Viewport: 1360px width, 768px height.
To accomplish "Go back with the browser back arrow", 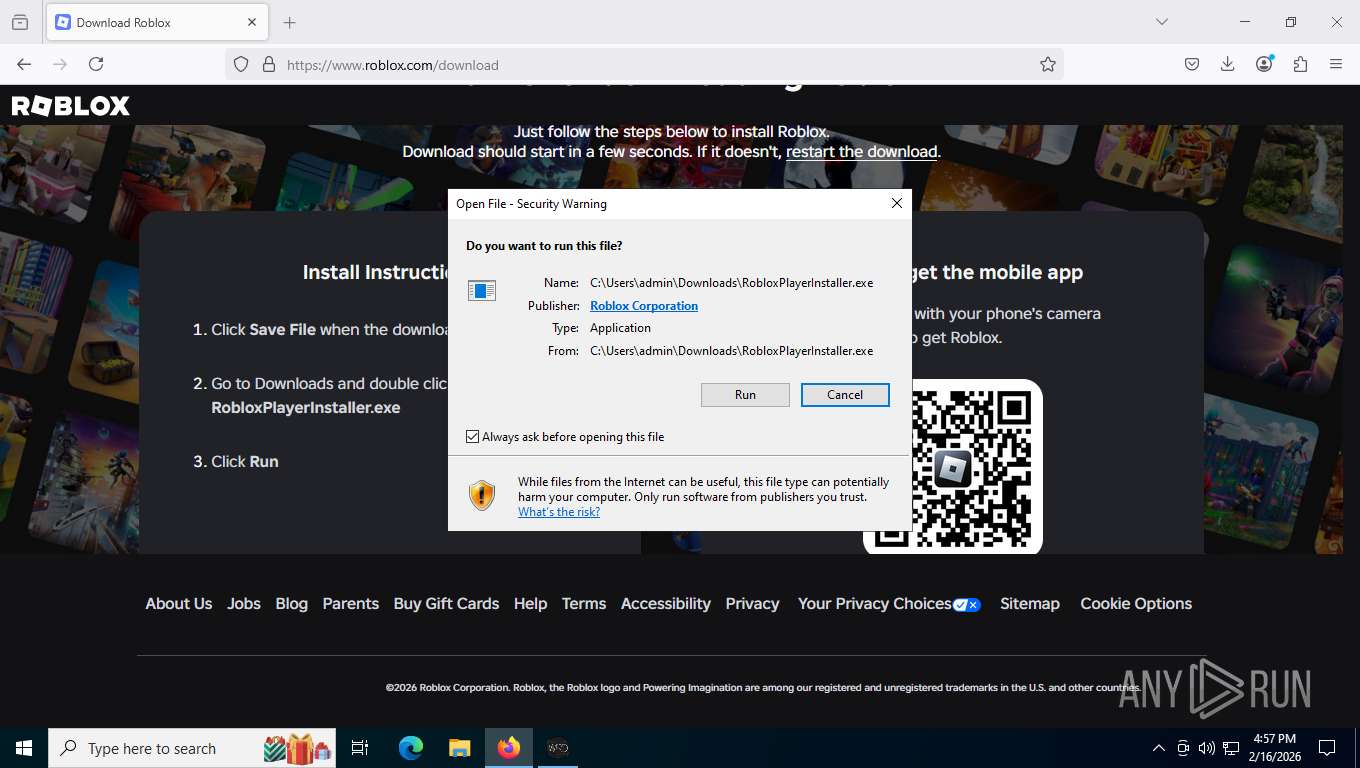I will [24, 64].
